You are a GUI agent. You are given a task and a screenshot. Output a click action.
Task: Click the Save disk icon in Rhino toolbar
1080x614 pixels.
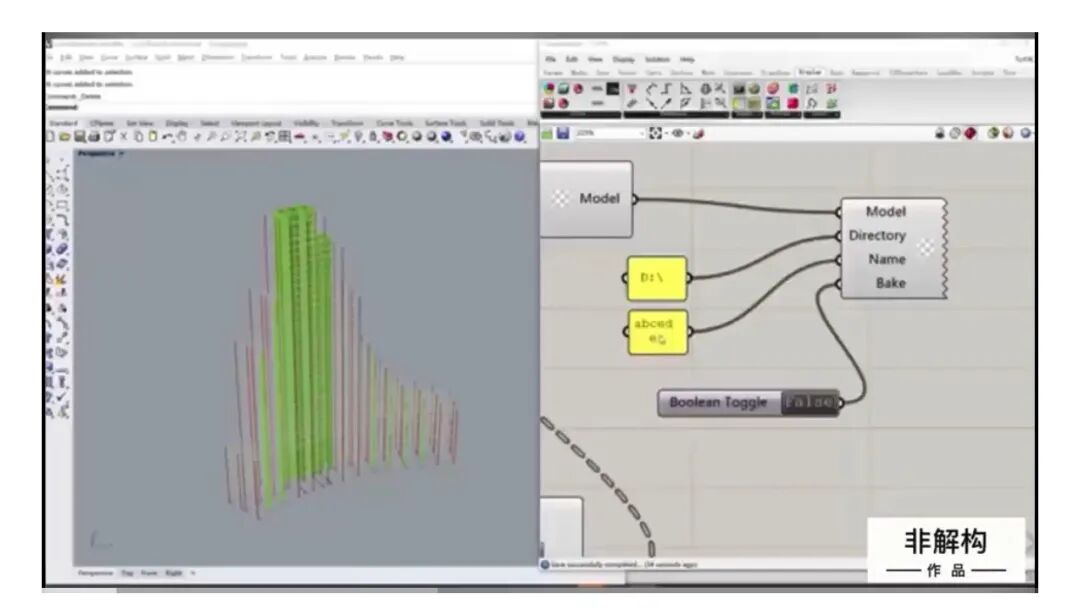point(79,136)
